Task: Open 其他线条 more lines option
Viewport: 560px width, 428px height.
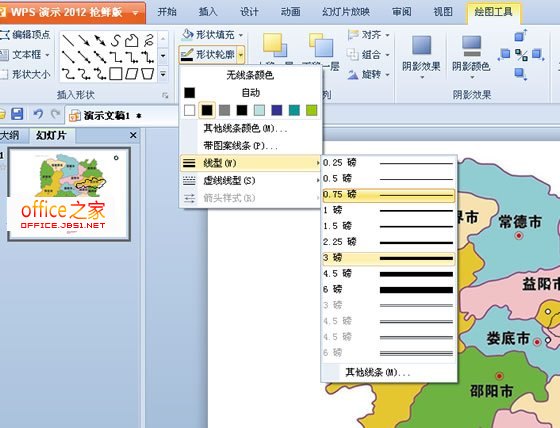Action: point(389,373)
